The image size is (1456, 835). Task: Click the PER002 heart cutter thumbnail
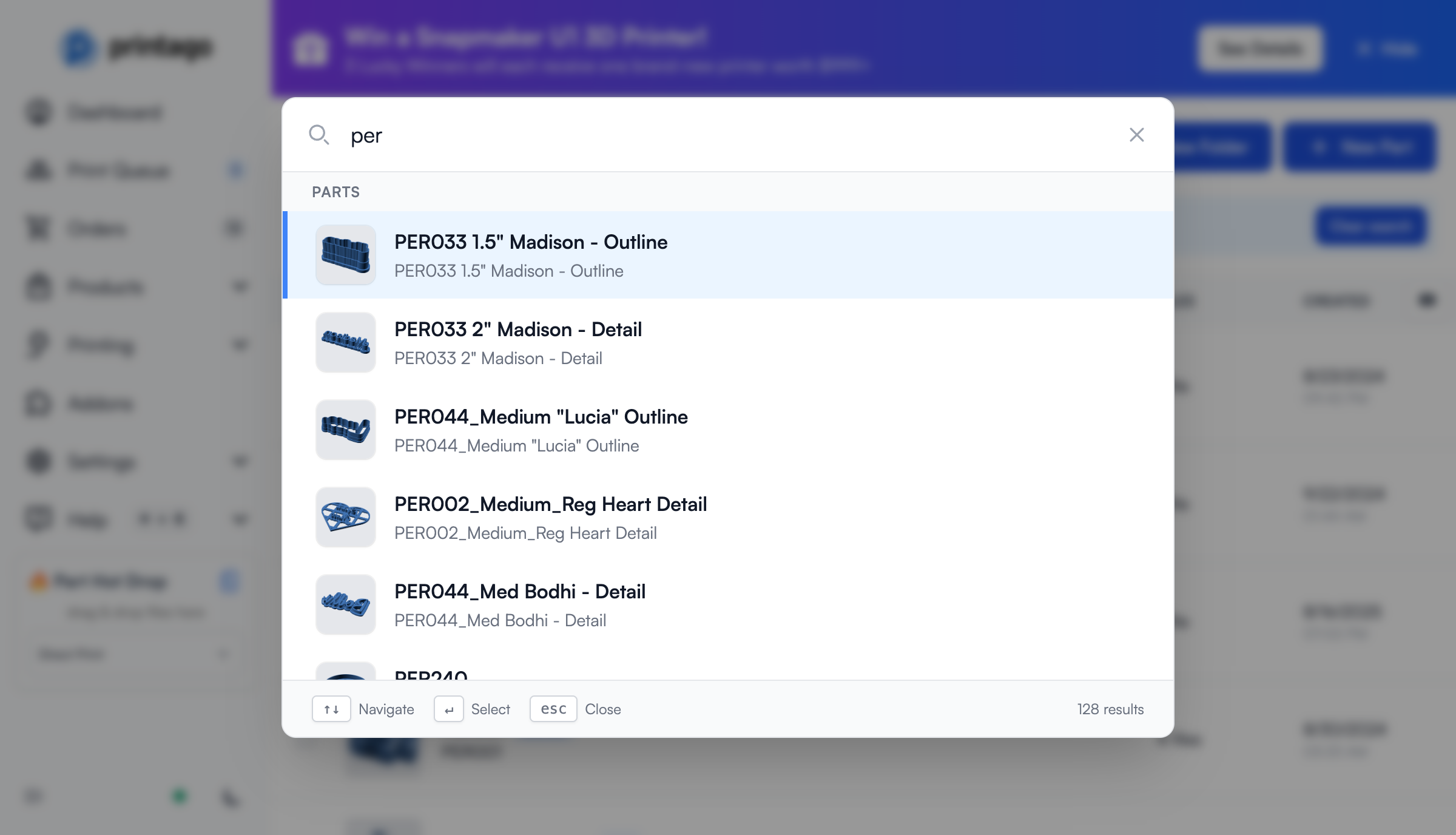(x=345, y=517)
